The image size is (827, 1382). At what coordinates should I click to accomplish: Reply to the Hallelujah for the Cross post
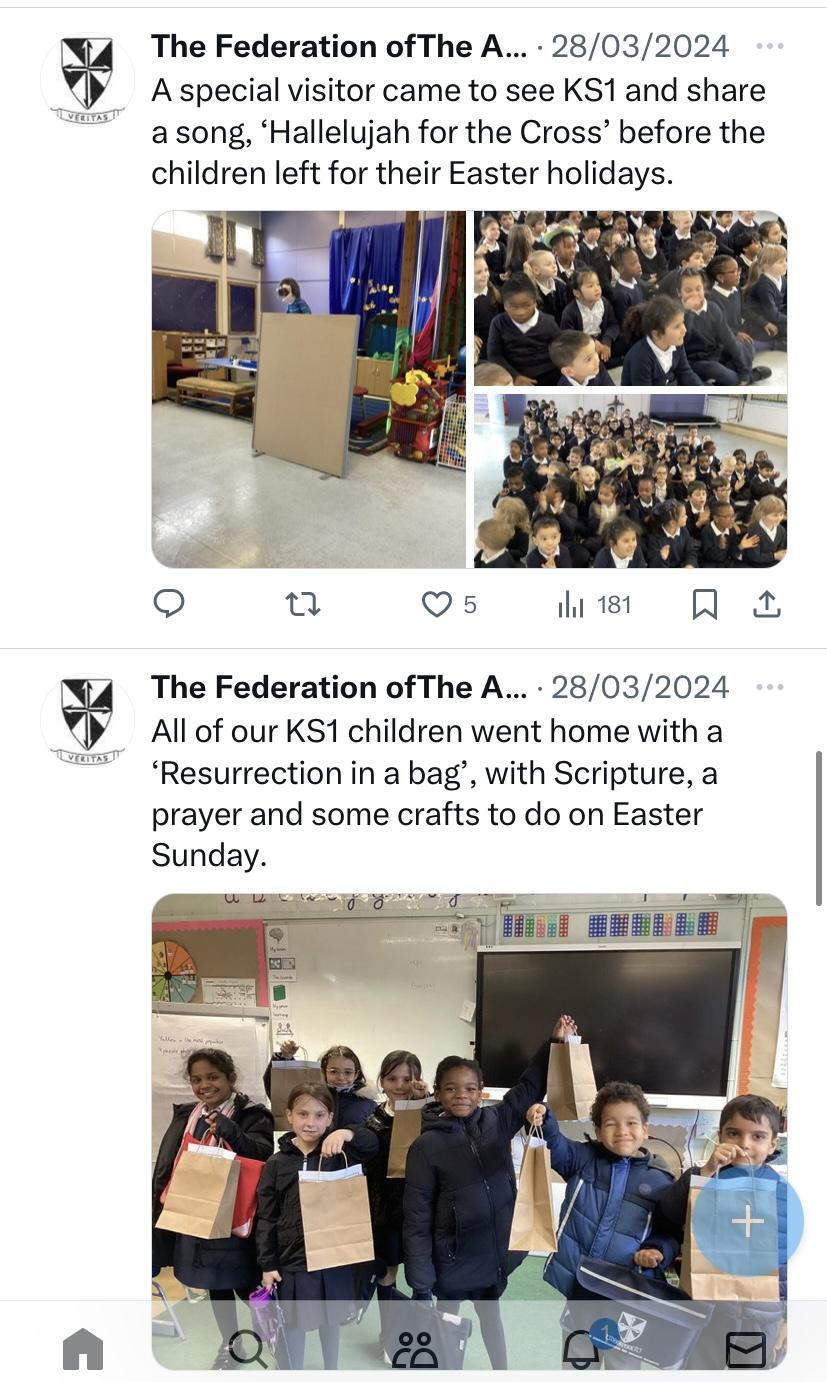pos(169,604)
